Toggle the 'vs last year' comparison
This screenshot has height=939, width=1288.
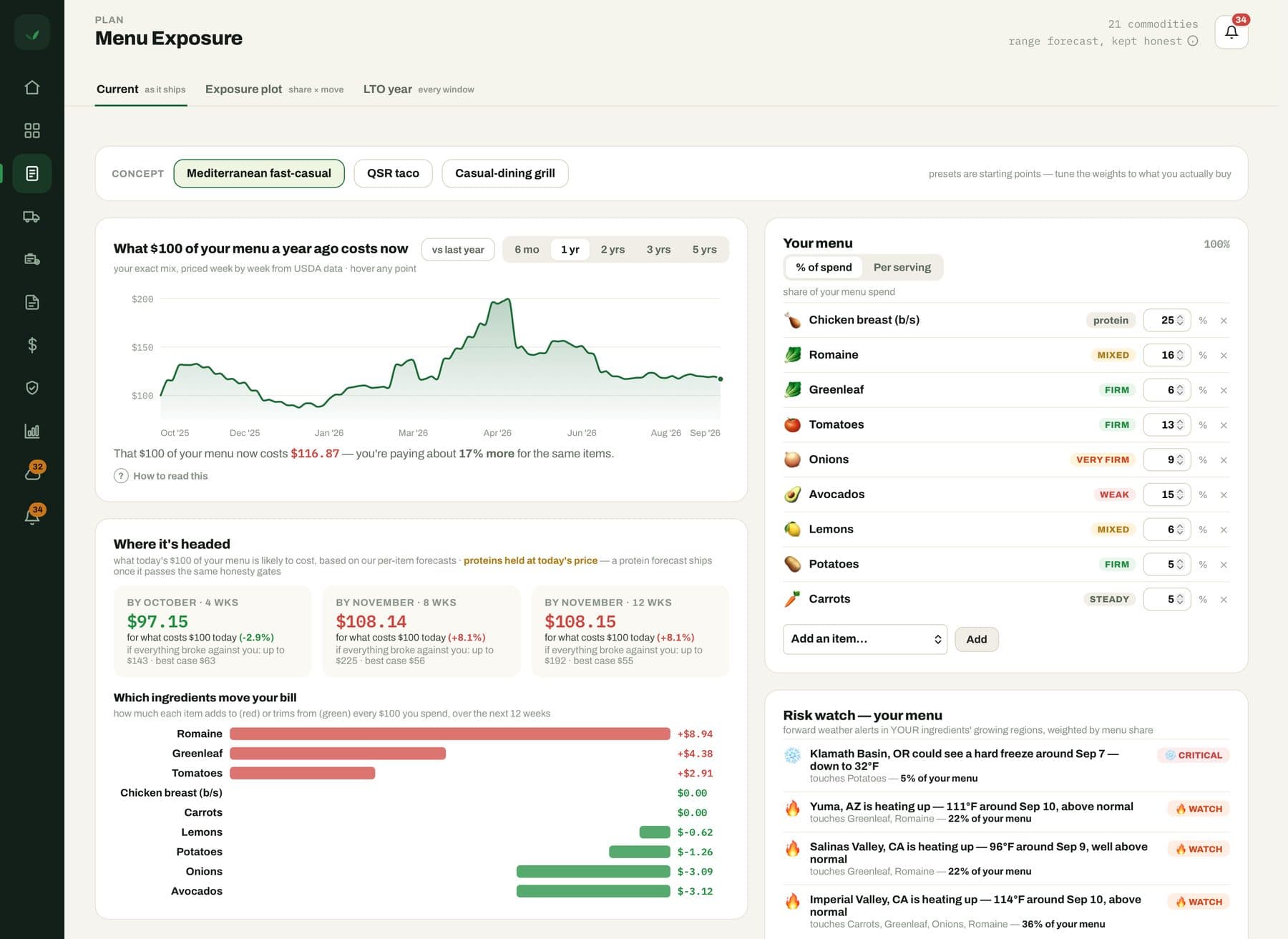458,249
